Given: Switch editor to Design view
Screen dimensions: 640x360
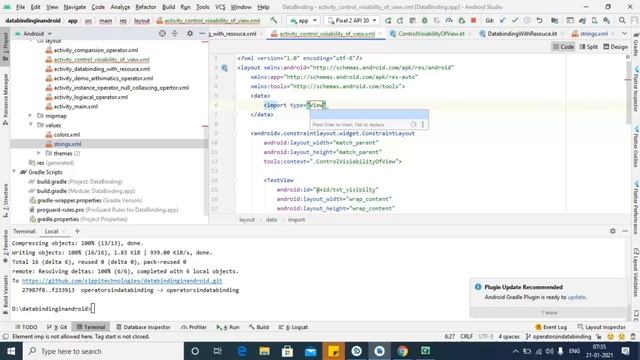Looking at the screenshot, I should (616, 47).
